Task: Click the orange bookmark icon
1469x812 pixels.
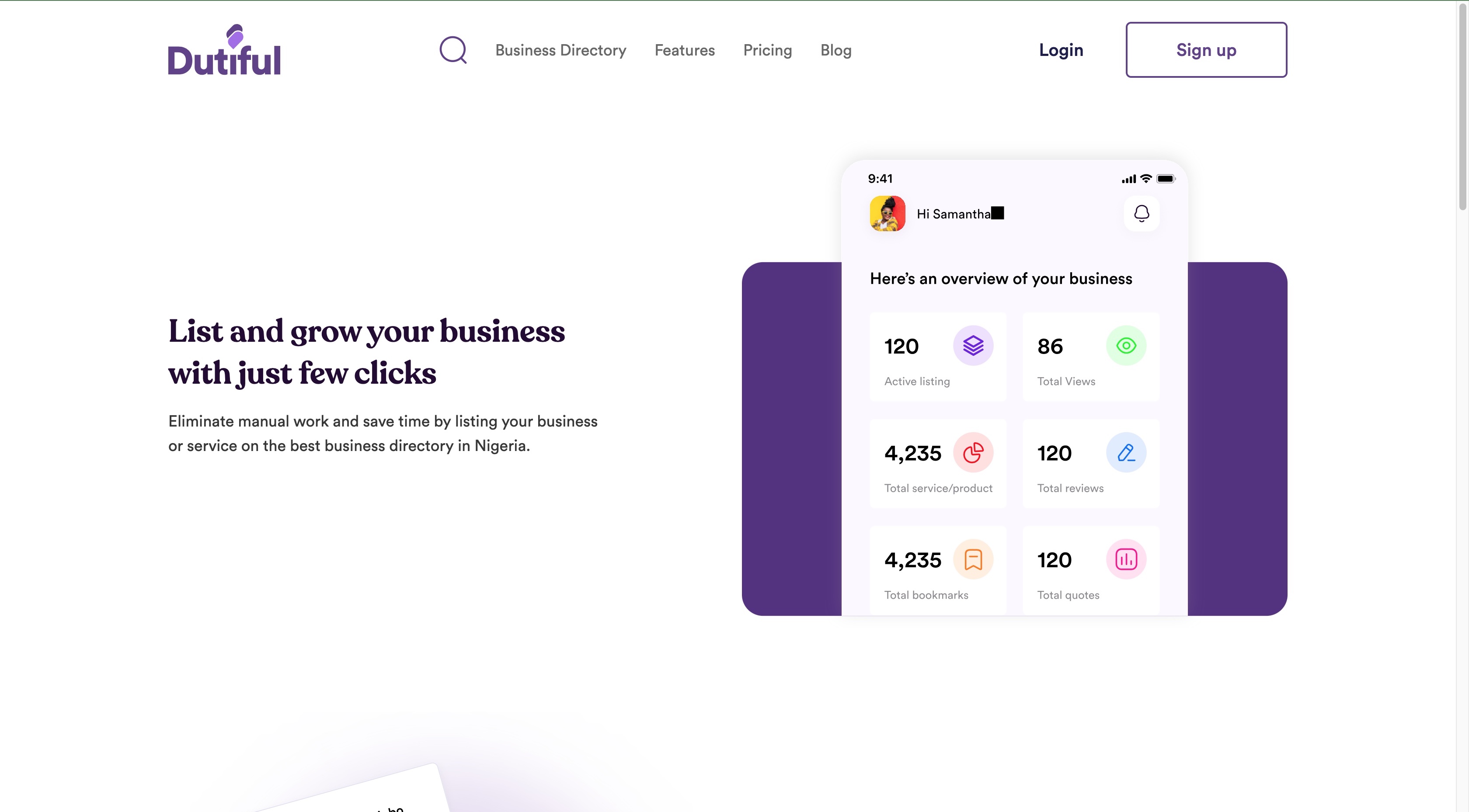Action: [x=973, y=559]
